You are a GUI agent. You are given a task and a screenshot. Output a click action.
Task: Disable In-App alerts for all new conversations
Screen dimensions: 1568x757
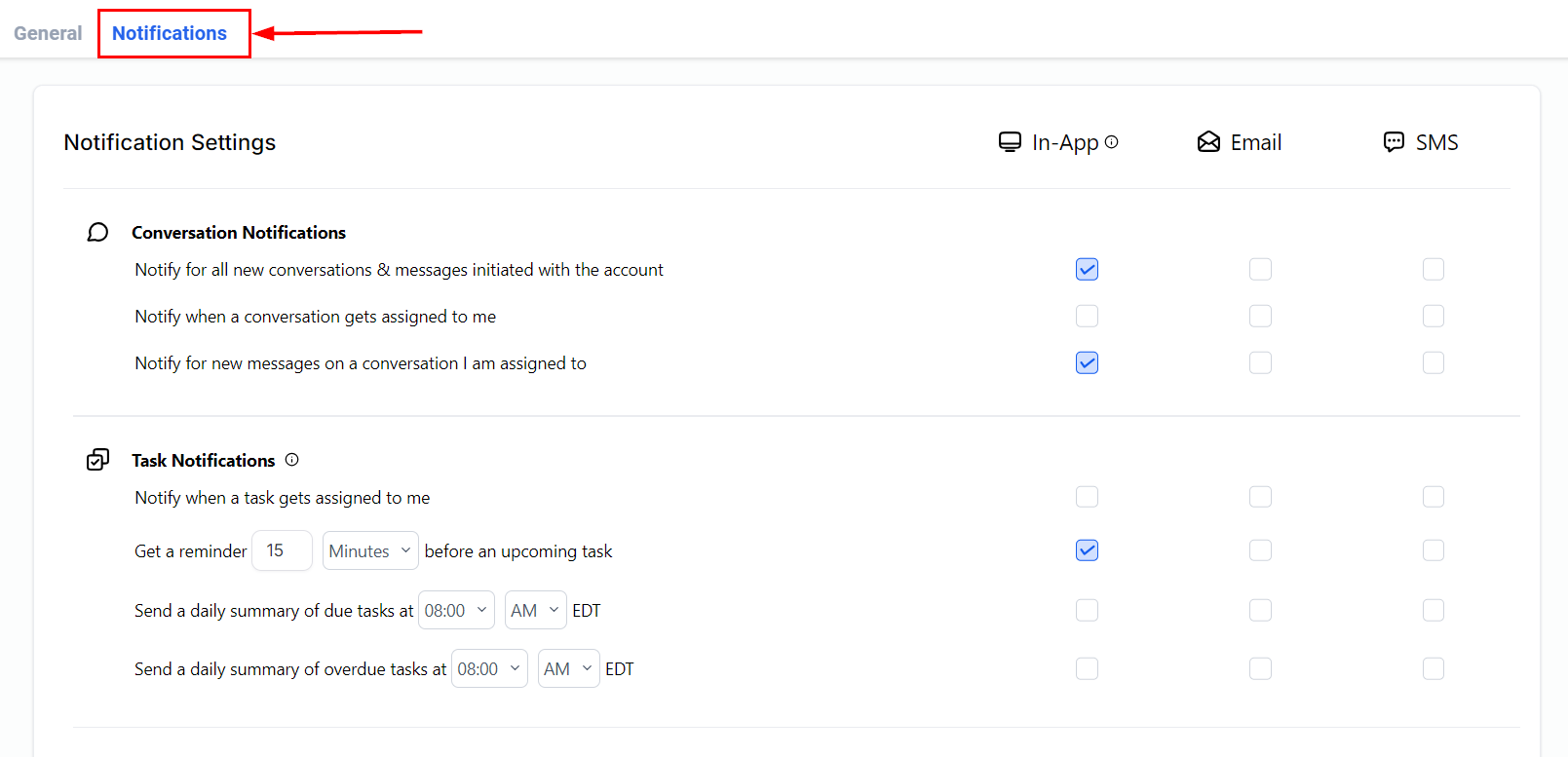(x=1087, y=269)
